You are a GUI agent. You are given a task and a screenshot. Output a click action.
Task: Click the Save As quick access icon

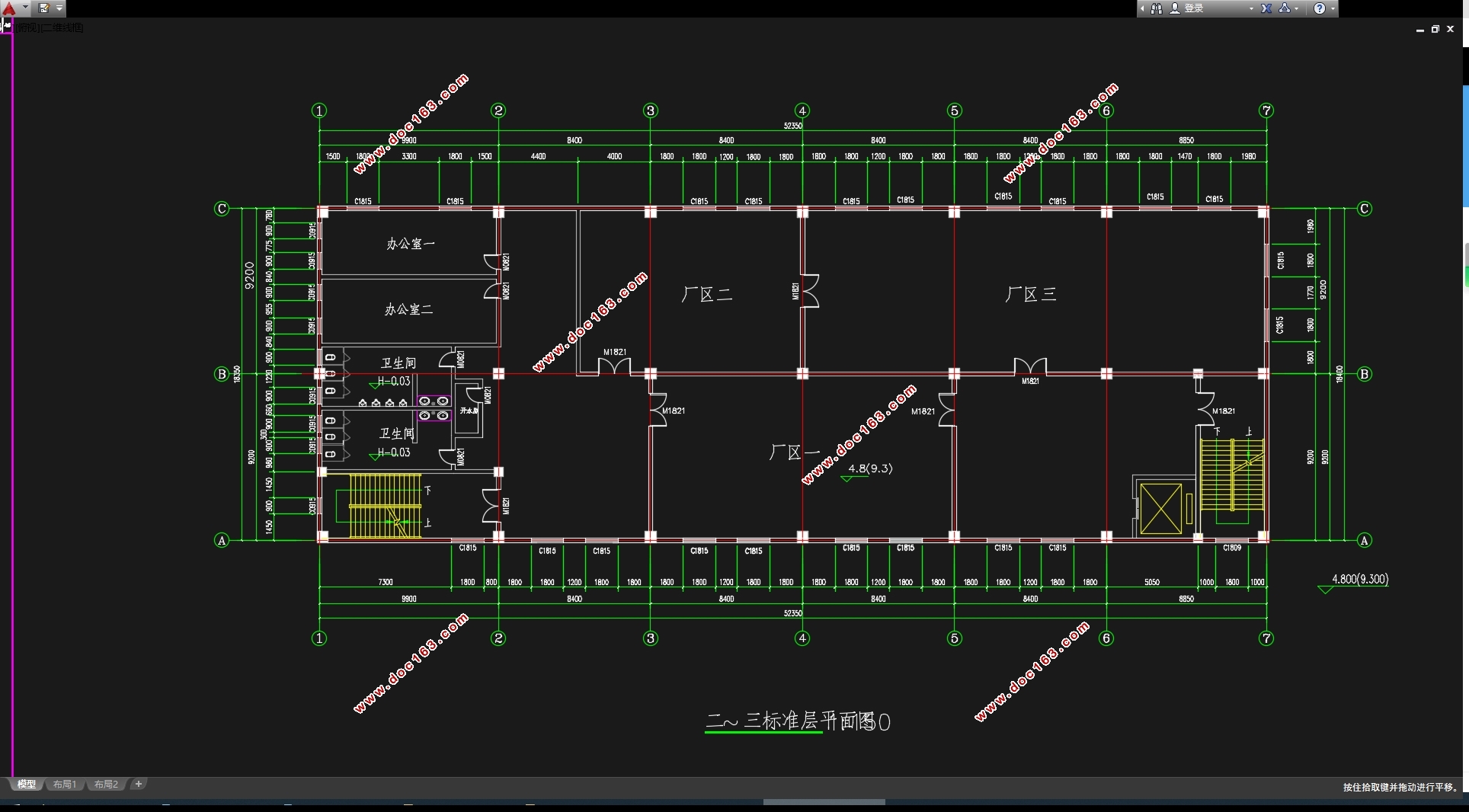coord(44,8)
